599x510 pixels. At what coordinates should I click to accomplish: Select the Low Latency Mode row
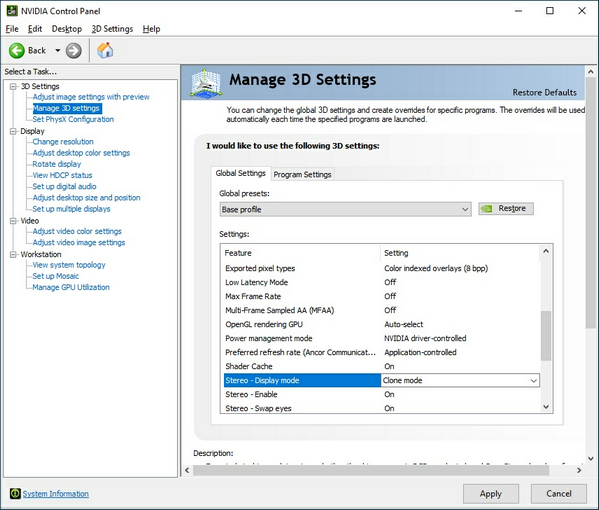[381, 282]
